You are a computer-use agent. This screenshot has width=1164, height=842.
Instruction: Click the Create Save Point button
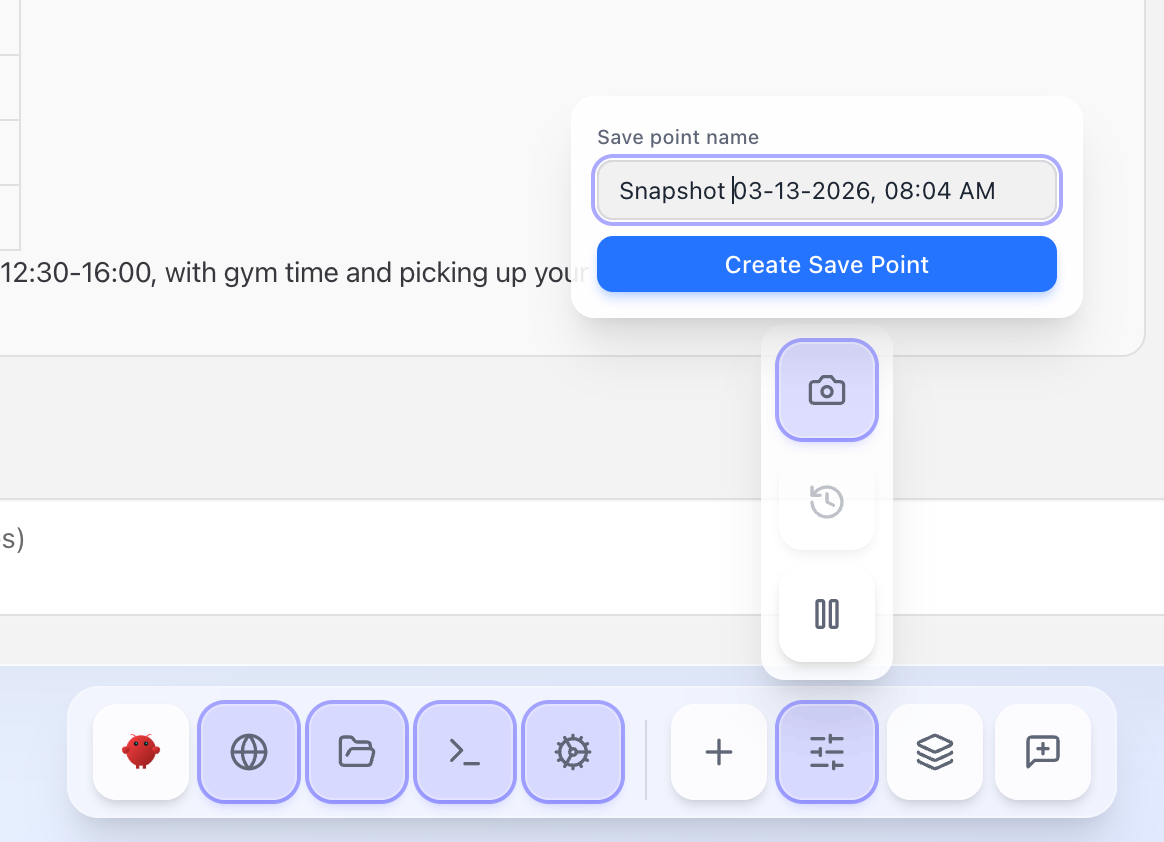(x=826, y=264)
